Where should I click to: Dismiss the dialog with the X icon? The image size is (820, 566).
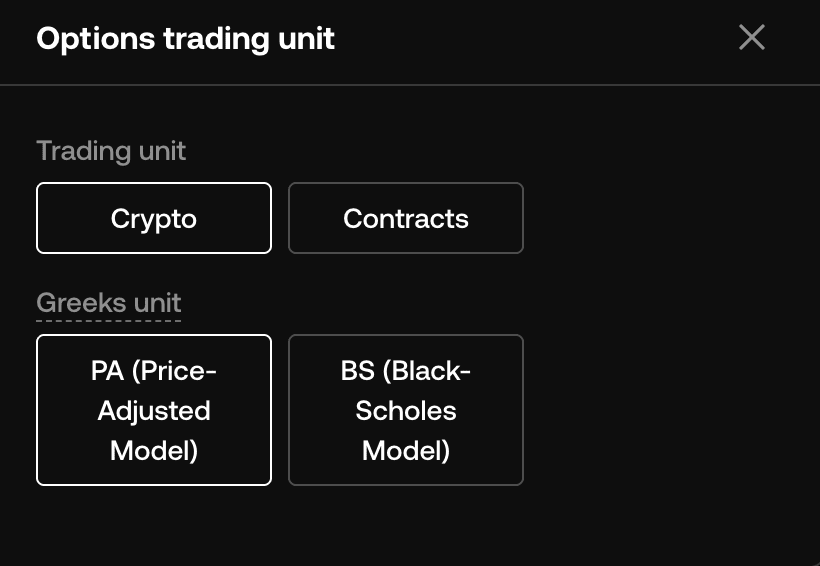point(751,38)
